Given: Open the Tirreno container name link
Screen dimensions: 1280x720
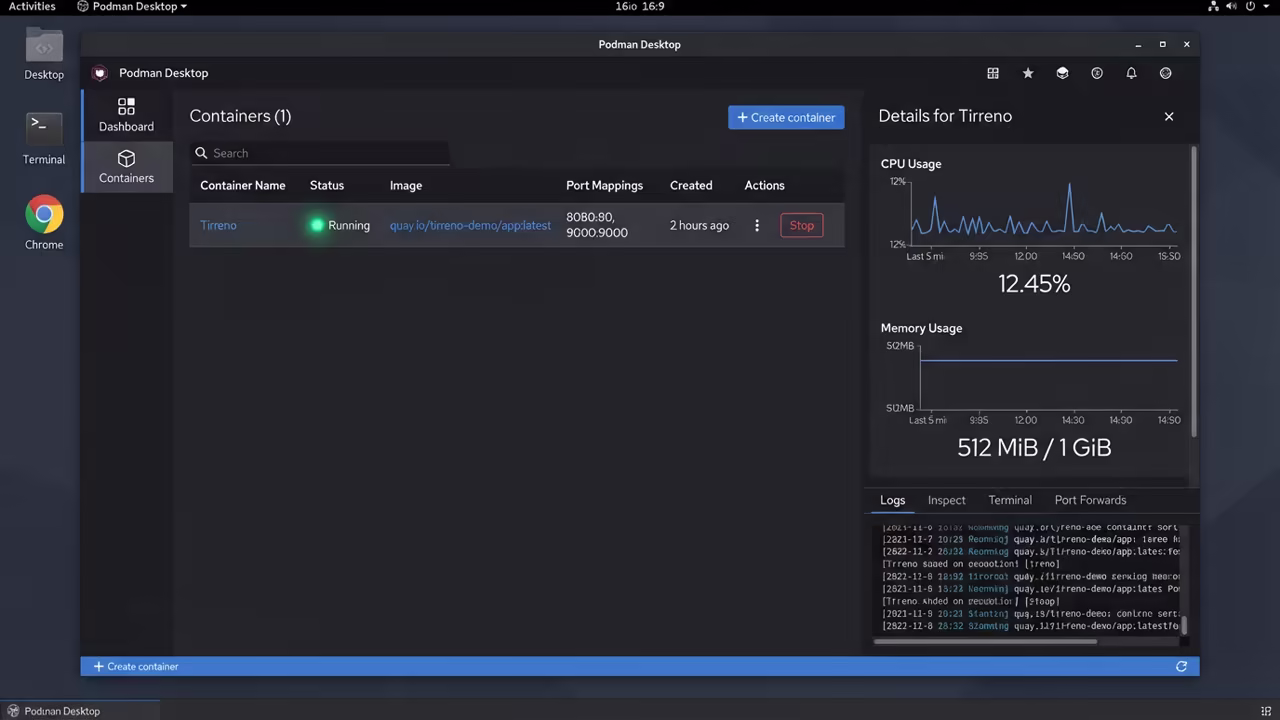Looking at the screenshot, I should 218,225.
